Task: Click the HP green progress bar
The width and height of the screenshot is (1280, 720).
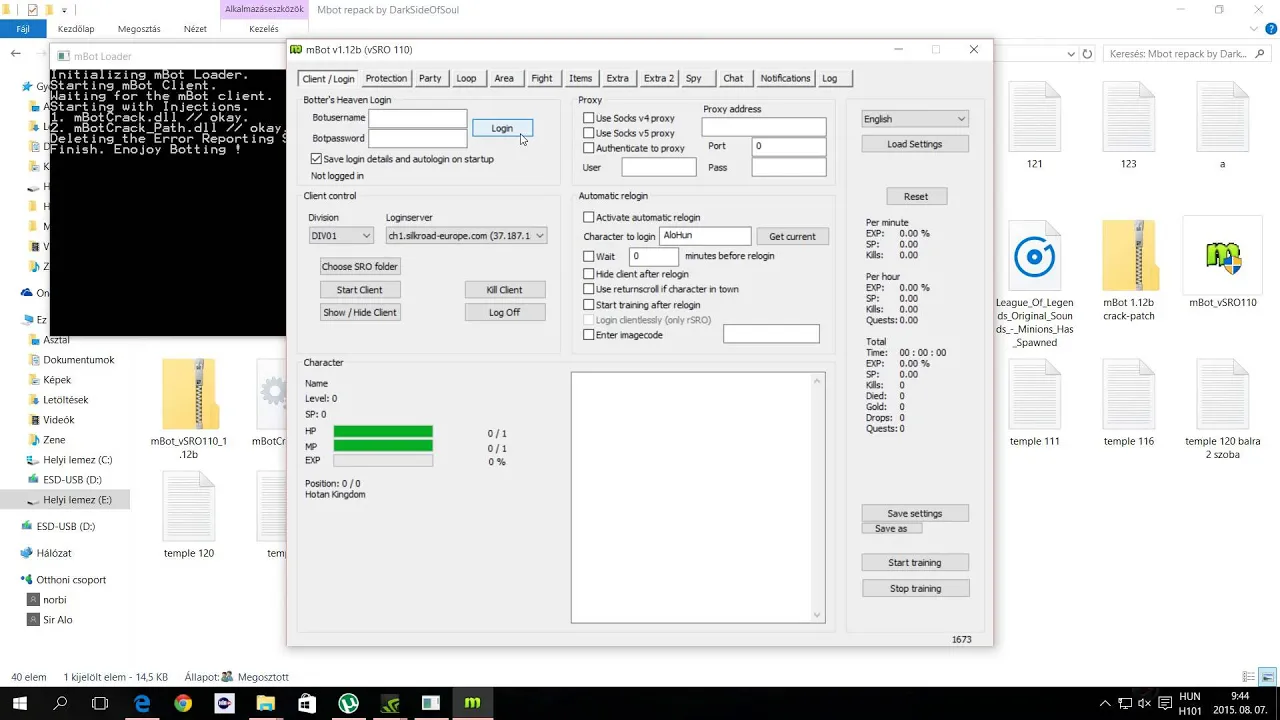Action: tap(383, 431)
